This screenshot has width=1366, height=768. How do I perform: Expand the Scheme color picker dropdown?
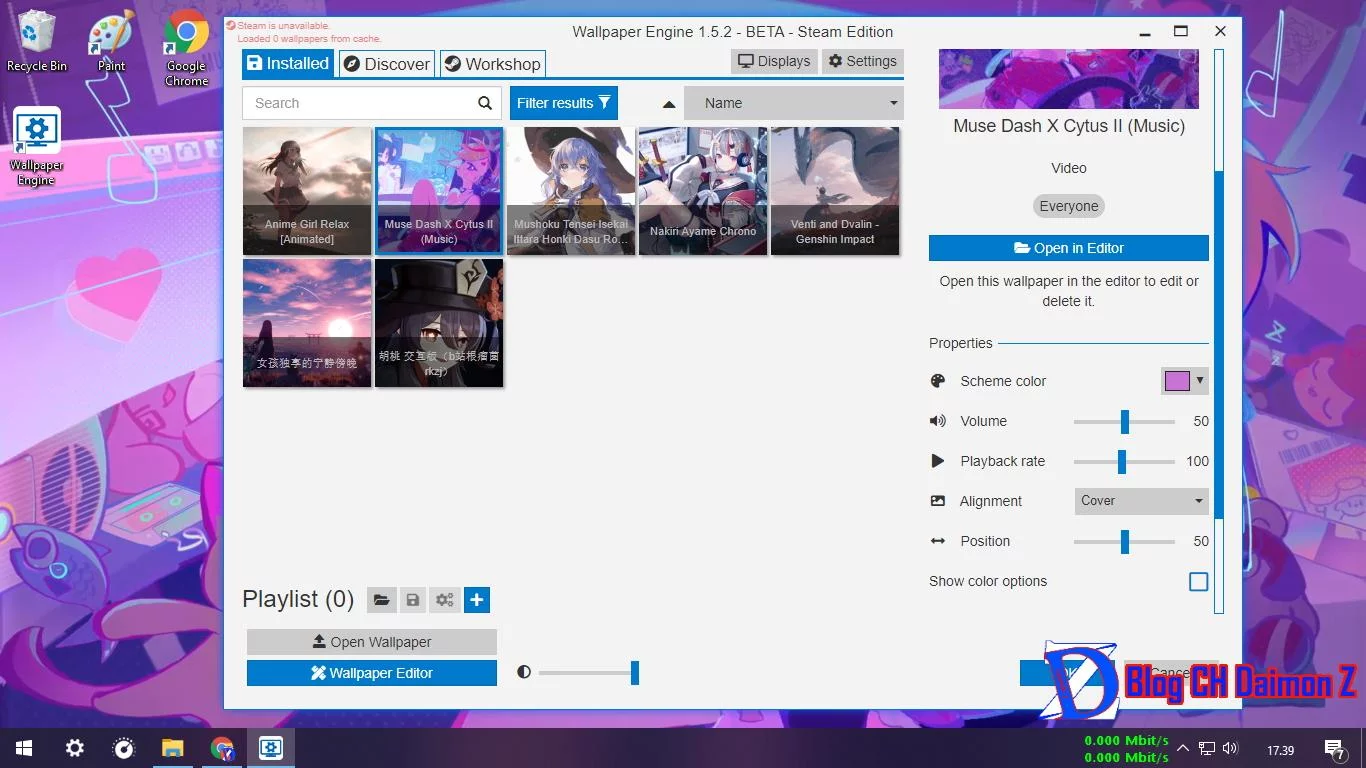pos(1185,381)
